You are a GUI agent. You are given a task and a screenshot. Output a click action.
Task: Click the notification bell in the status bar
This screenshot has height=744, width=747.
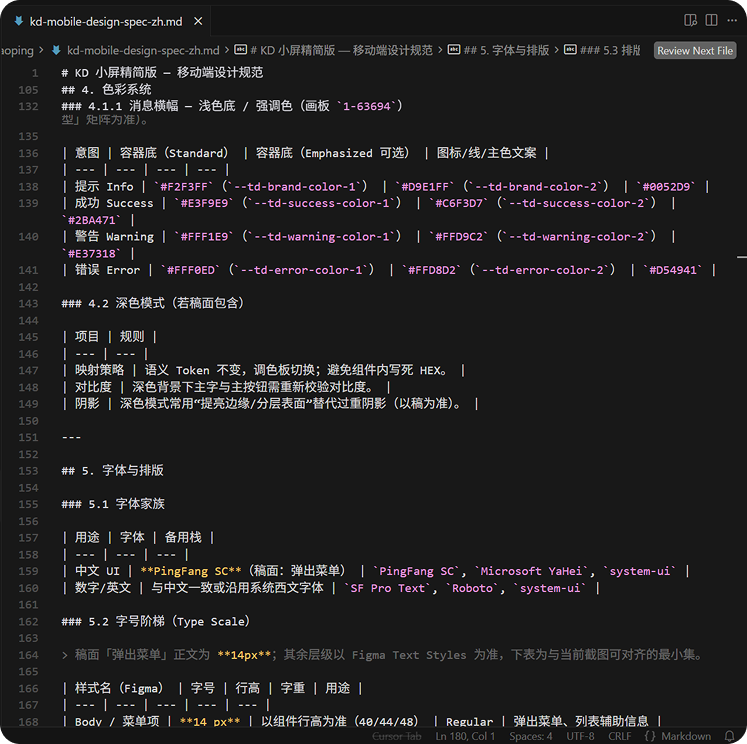point(729,736)
